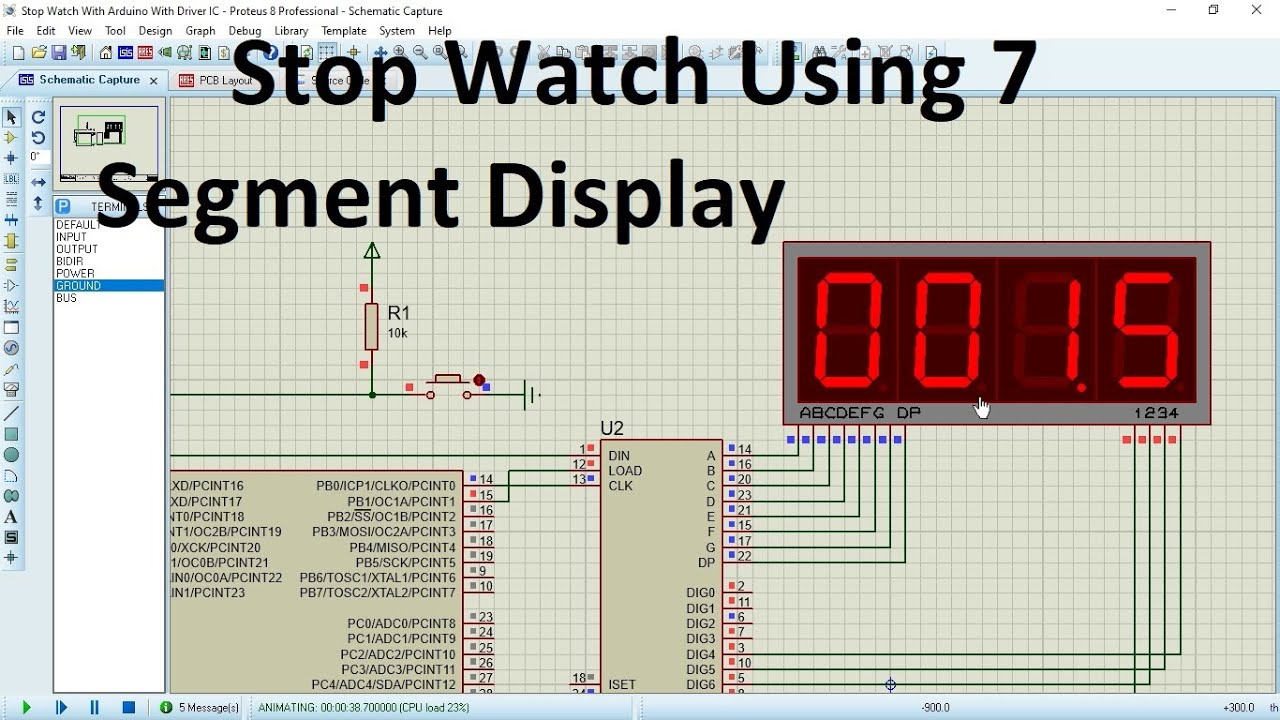Select POWER in the terminals list
This screenshot has width=1280, height=720.
[109, 273]
